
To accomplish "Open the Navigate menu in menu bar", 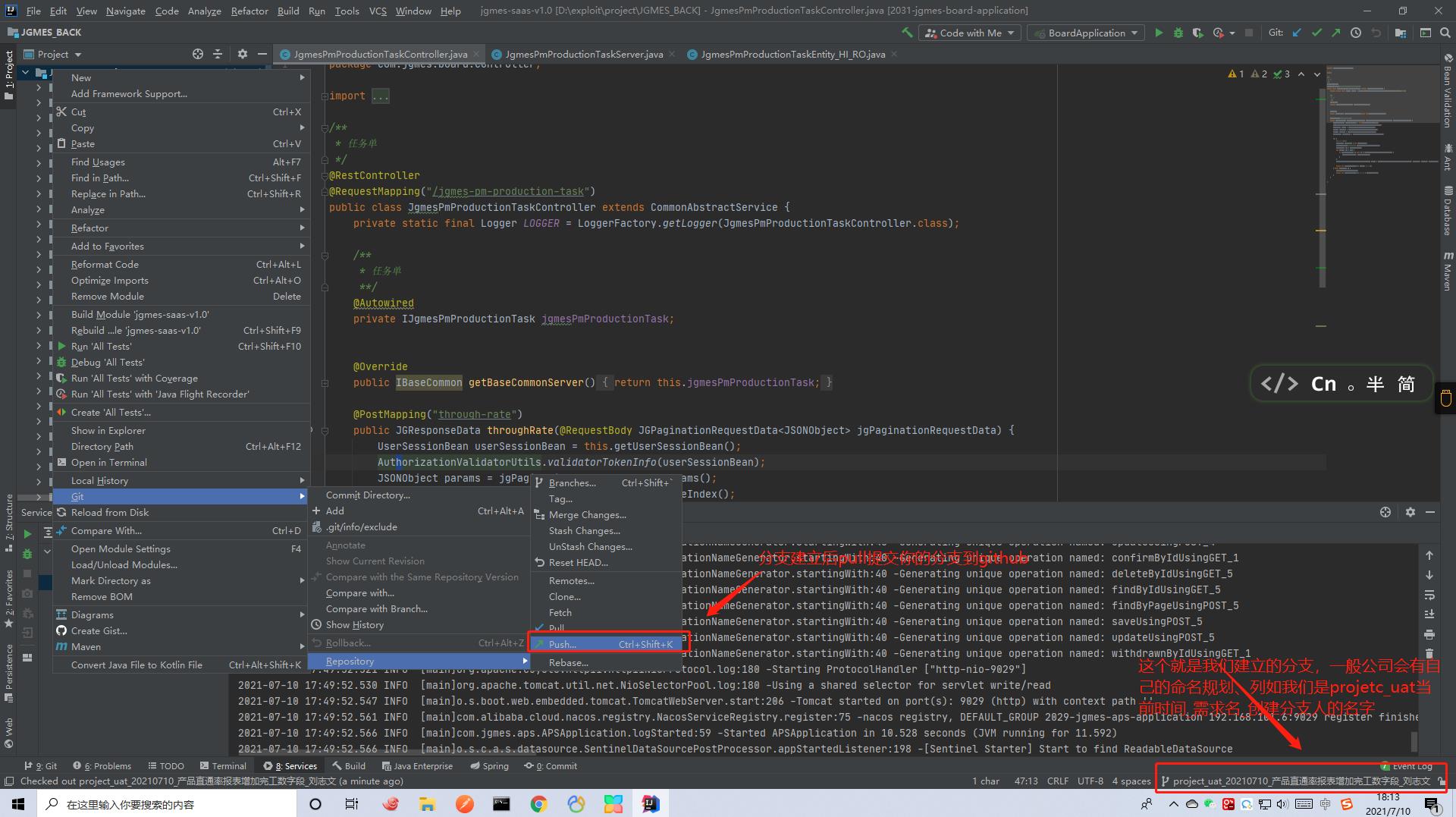I will (x=125, y=11).
